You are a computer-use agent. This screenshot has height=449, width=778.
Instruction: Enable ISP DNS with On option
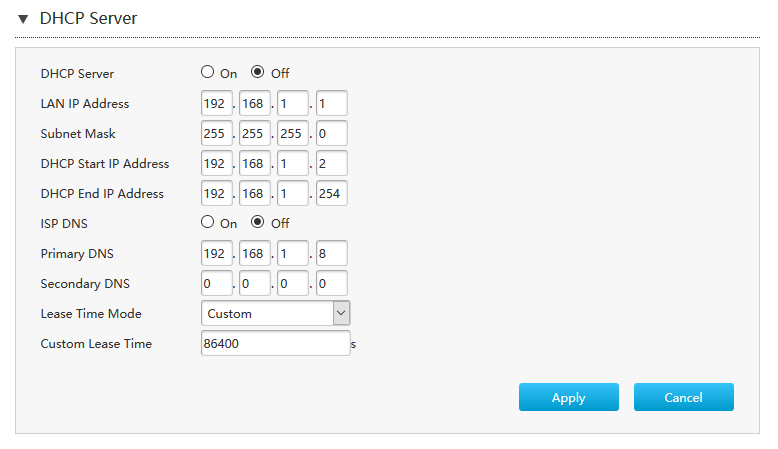pyautogui.click(x=208, y=222)
